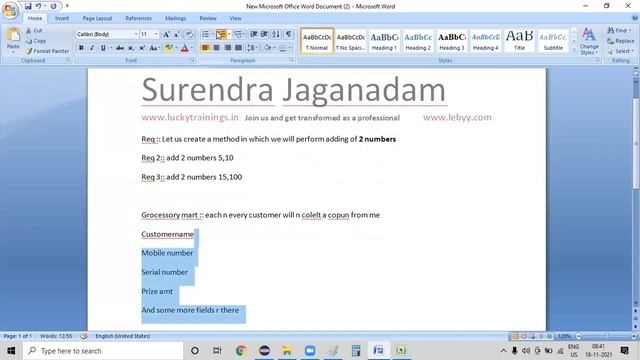The width and height of the screenshot is (640, 360).
Task: Sort selected paragraphs
Action: coord(276,34)
